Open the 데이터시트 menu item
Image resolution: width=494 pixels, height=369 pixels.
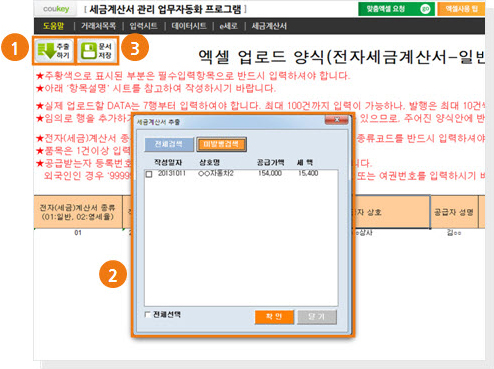189,26
